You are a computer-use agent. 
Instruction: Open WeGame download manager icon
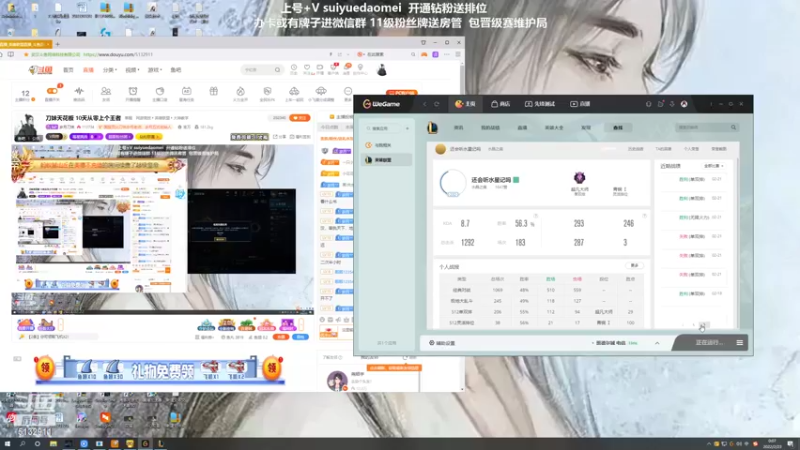672,104
